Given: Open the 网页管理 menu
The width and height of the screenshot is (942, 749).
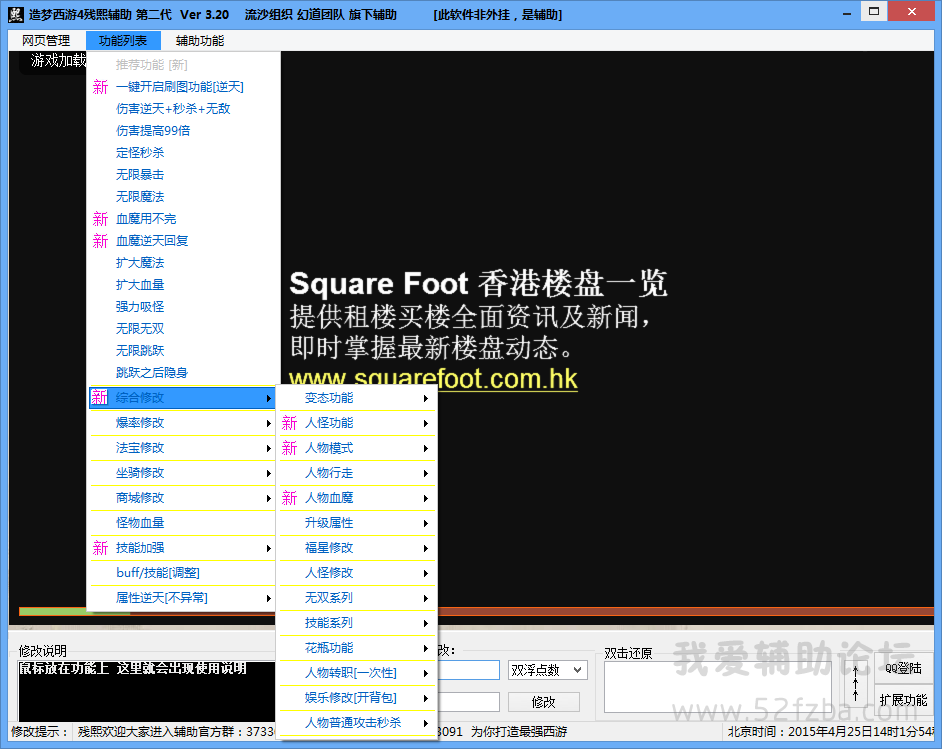Looking at the screenshot, I should [x=46, y=41].
